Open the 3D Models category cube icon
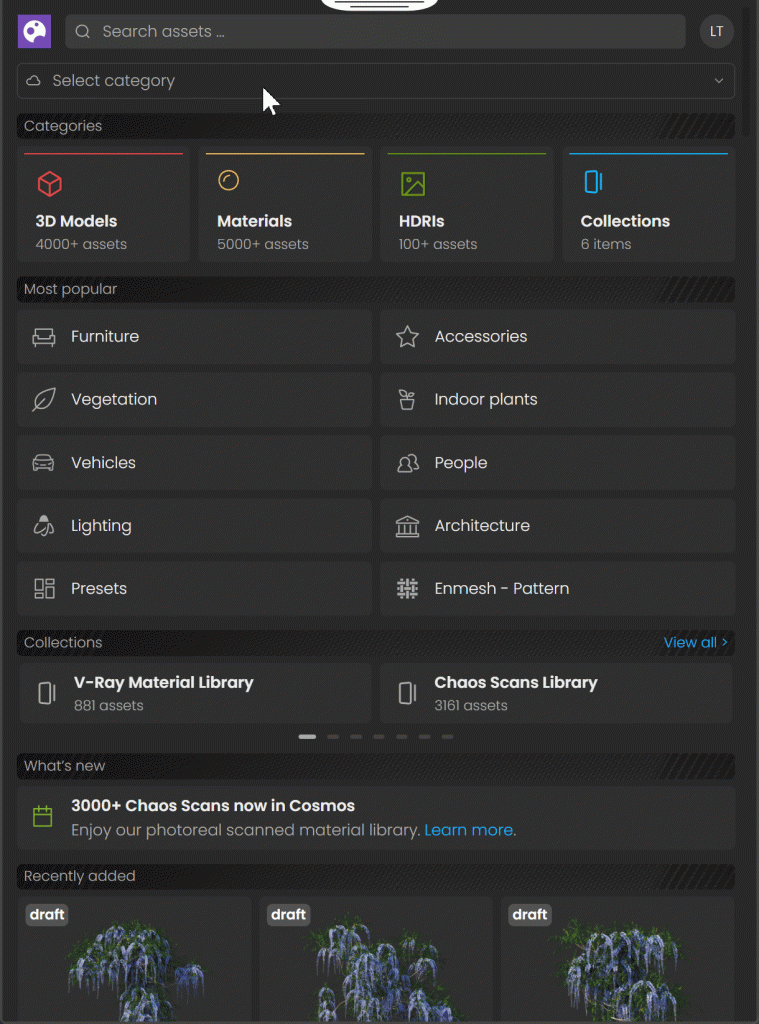This screenshot has height=1024, width=759. tap(50, 183)
